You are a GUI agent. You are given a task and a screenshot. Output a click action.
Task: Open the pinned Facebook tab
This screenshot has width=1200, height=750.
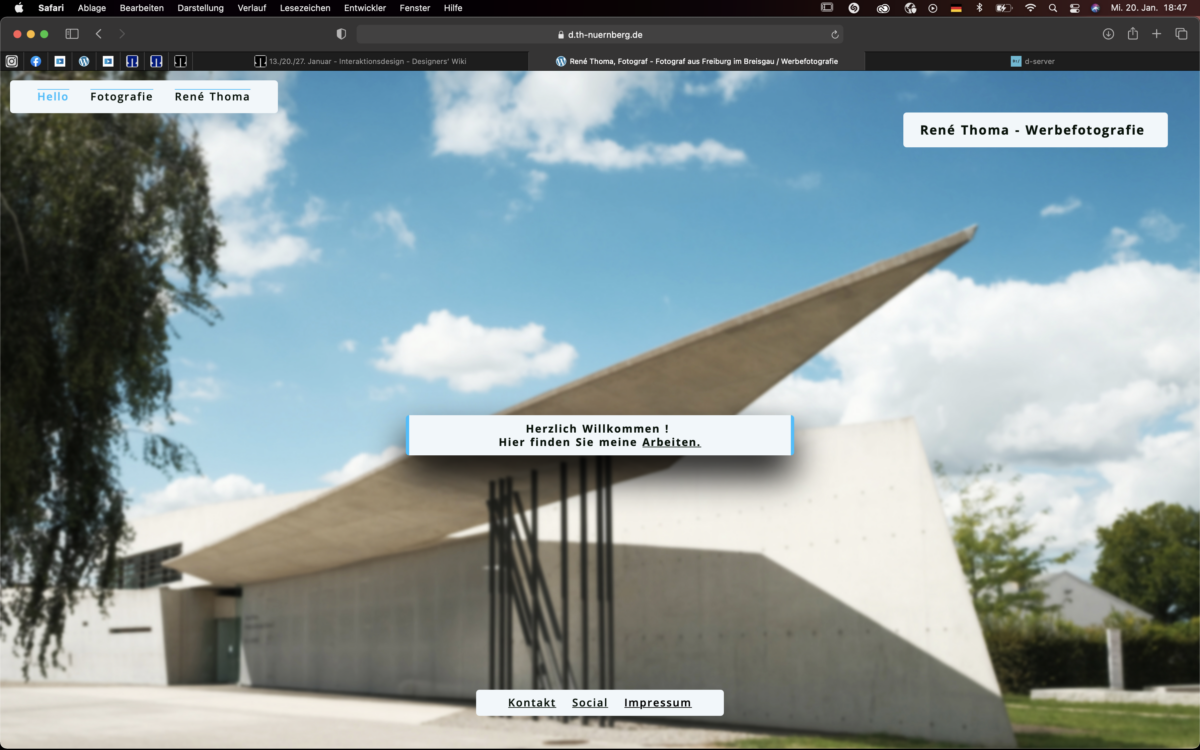[x=36, y=61]
